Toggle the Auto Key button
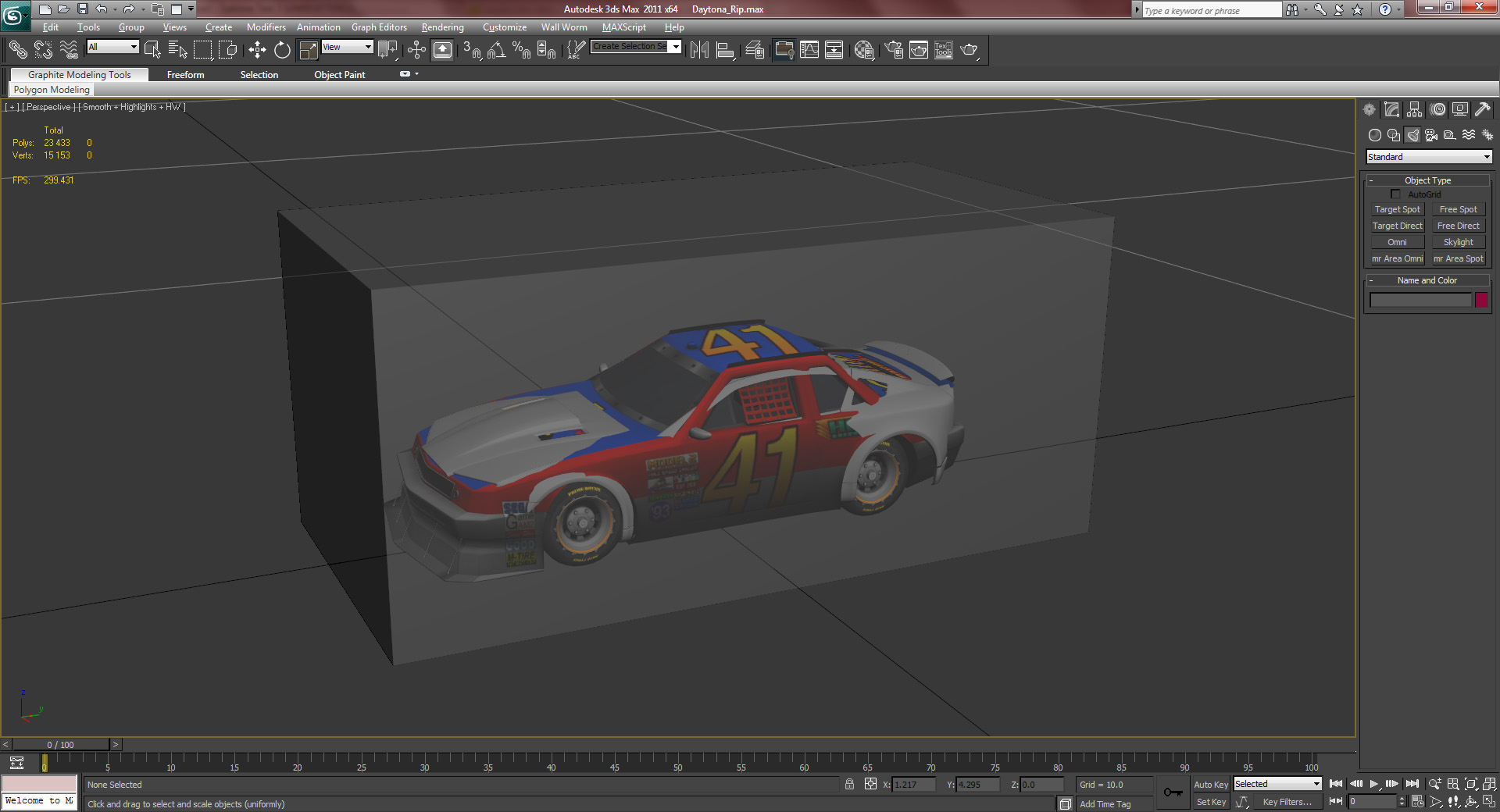This screenshot has height=812, width=1500. coord(1211,785)
